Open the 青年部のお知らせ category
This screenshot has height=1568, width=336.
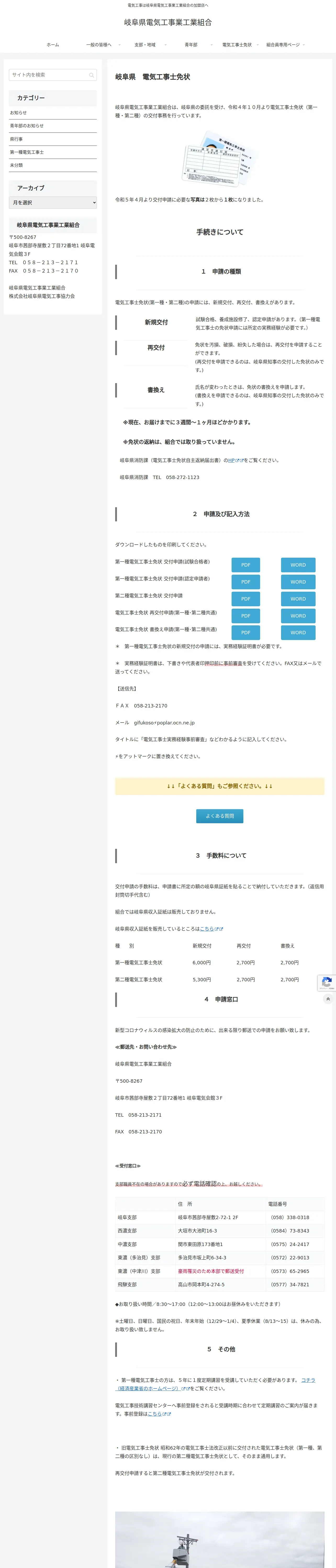pos(53,126)
